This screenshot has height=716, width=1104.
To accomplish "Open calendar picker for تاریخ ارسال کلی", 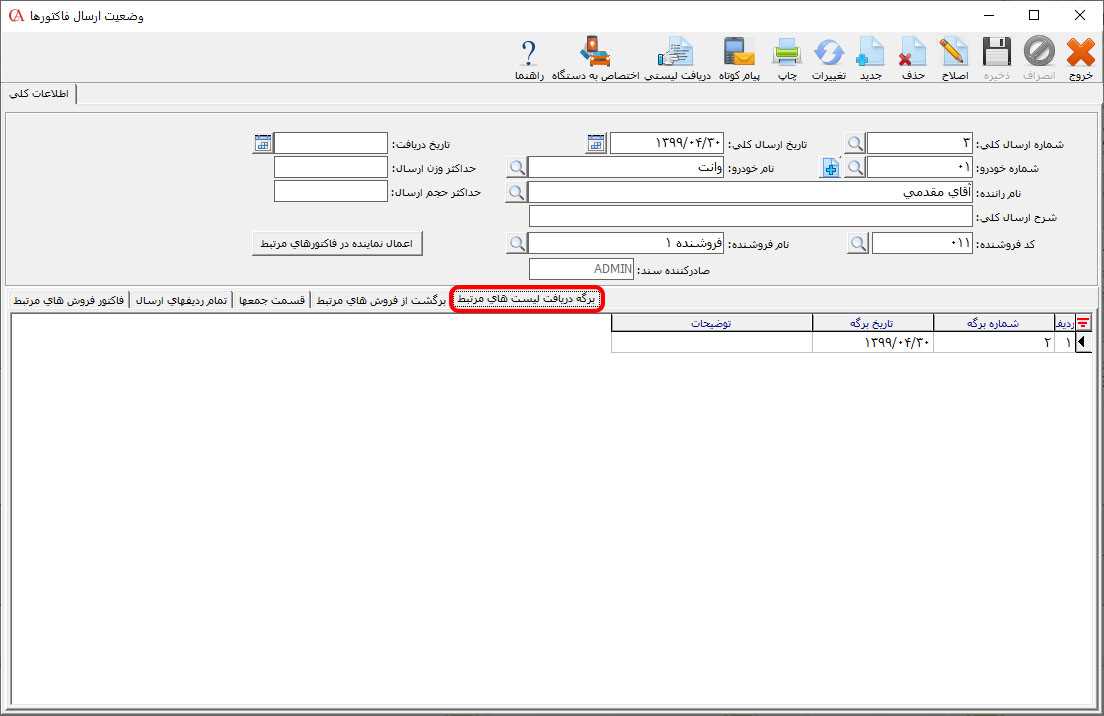I will pyautogui.click(x=596, y=144).
